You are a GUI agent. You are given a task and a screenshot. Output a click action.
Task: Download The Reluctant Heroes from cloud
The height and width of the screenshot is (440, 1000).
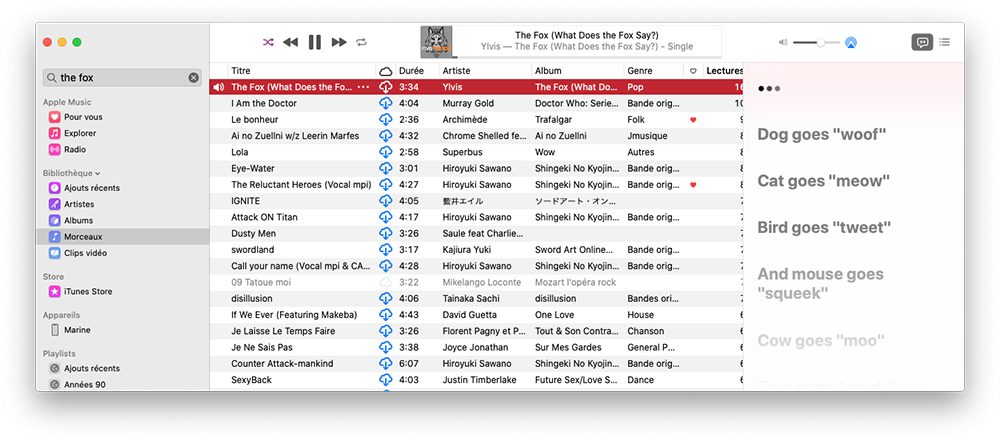point(385,184)
